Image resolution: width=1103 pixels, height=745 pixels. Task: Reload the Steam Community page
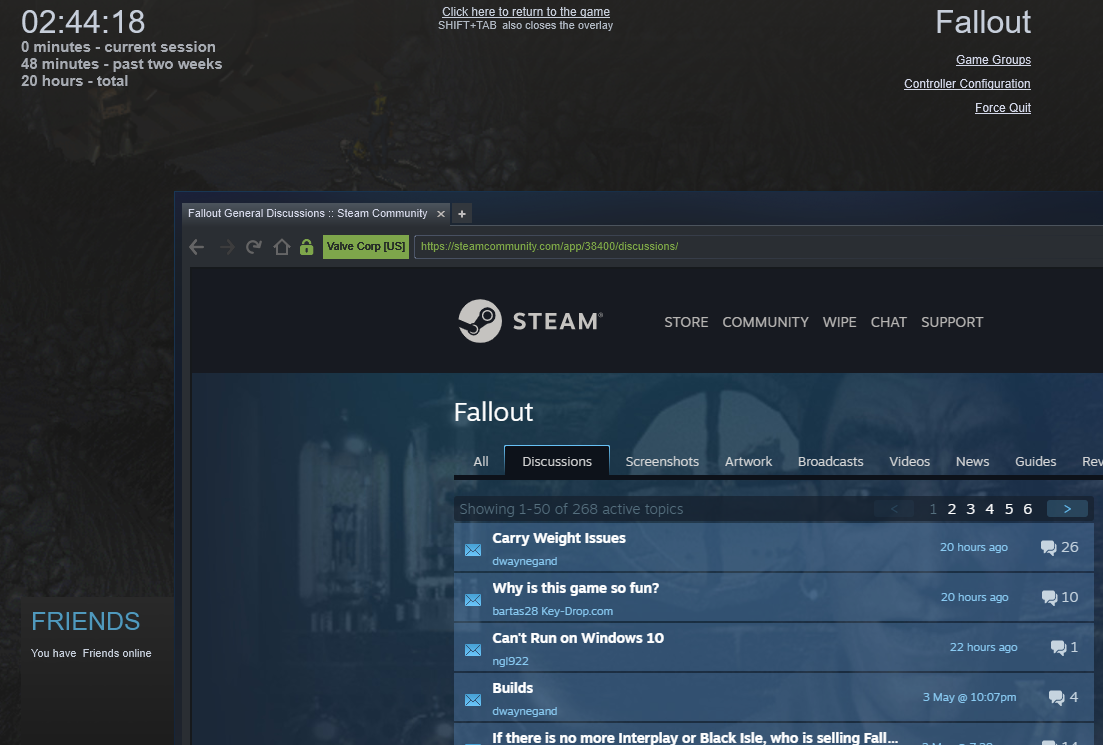tap(254, 247)
